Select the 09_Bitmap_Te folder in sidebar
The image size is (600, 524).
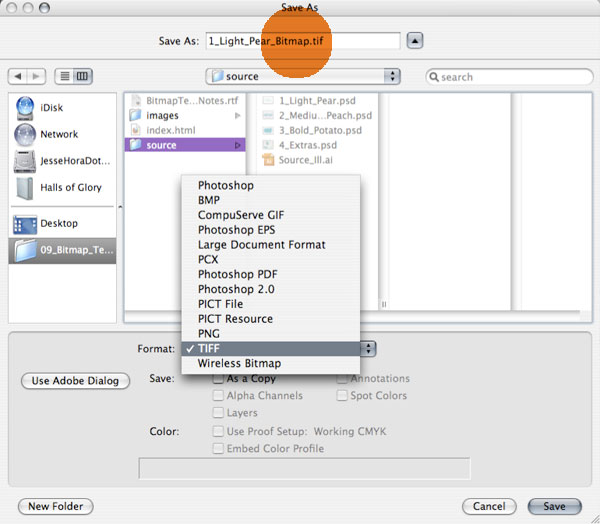point(62,250)
